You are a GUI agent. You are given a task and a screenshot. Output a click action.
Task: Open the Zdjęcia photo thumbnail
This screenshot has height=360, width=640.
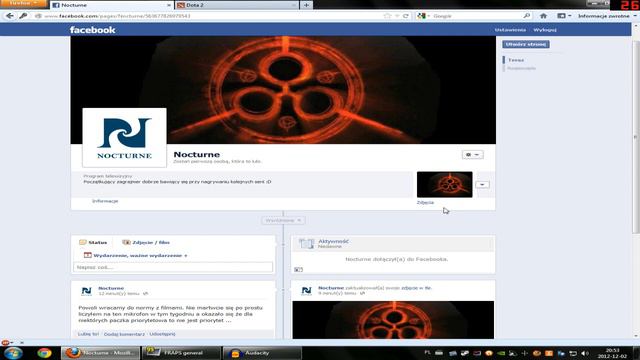[x=444, y=184]
